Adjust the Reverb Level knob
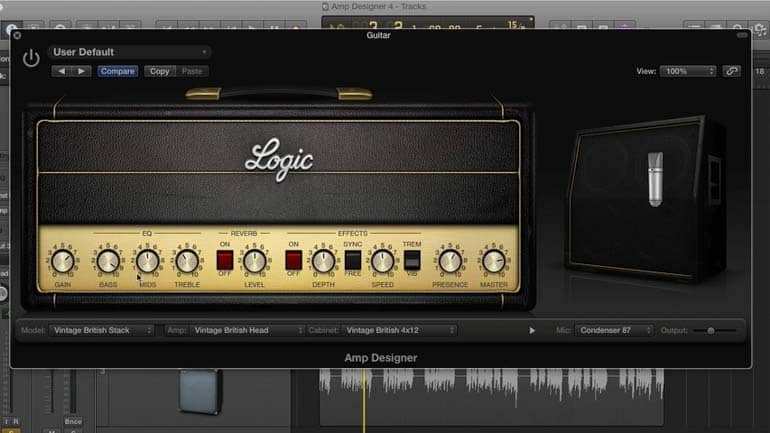The height and width of the screenshot is (433, 770). [254, 261]
